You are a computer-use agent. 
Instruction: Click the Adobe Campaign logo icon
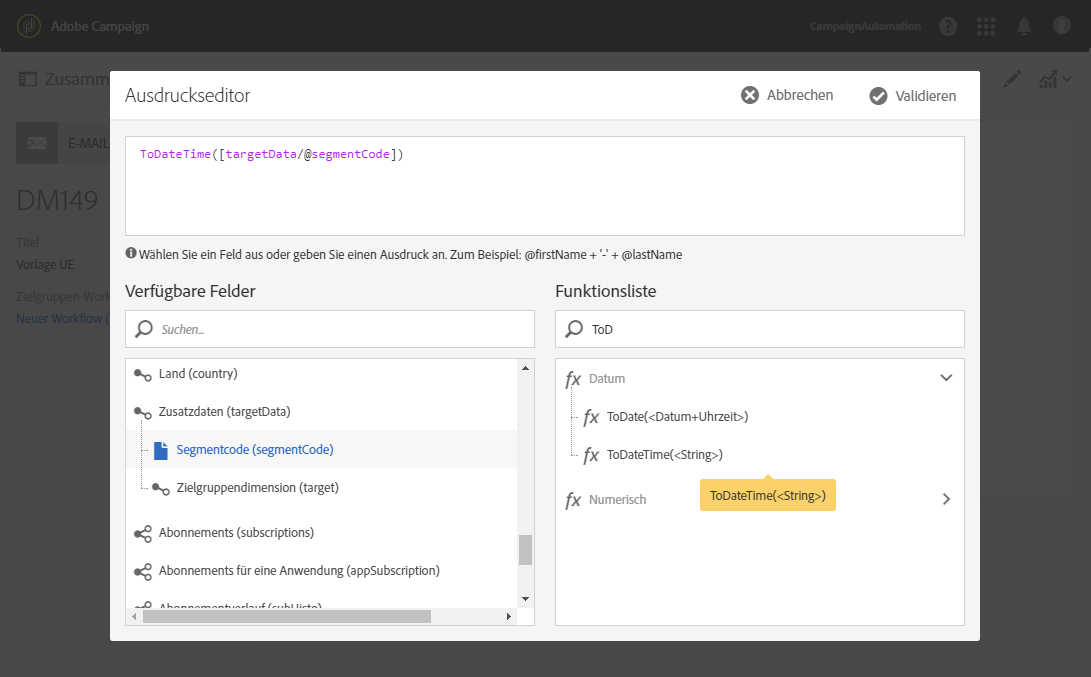[31, 26]
